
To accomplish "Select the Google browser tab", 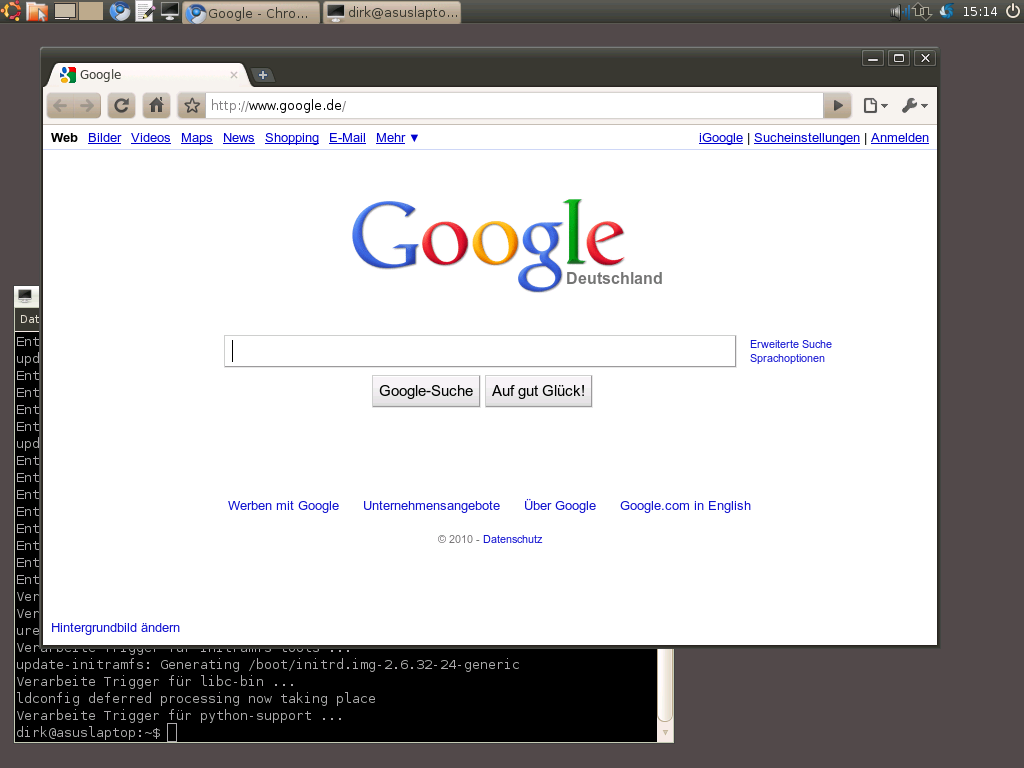I will tap(148, 75).
